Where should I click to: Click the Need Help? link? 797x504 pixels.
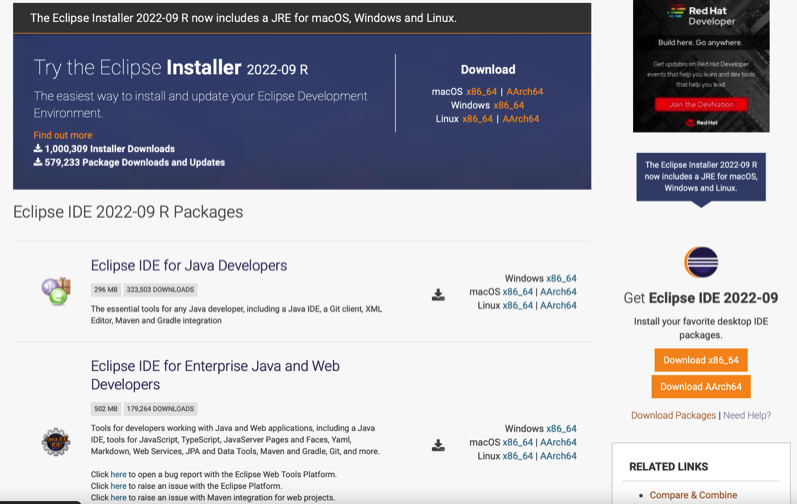747,415
